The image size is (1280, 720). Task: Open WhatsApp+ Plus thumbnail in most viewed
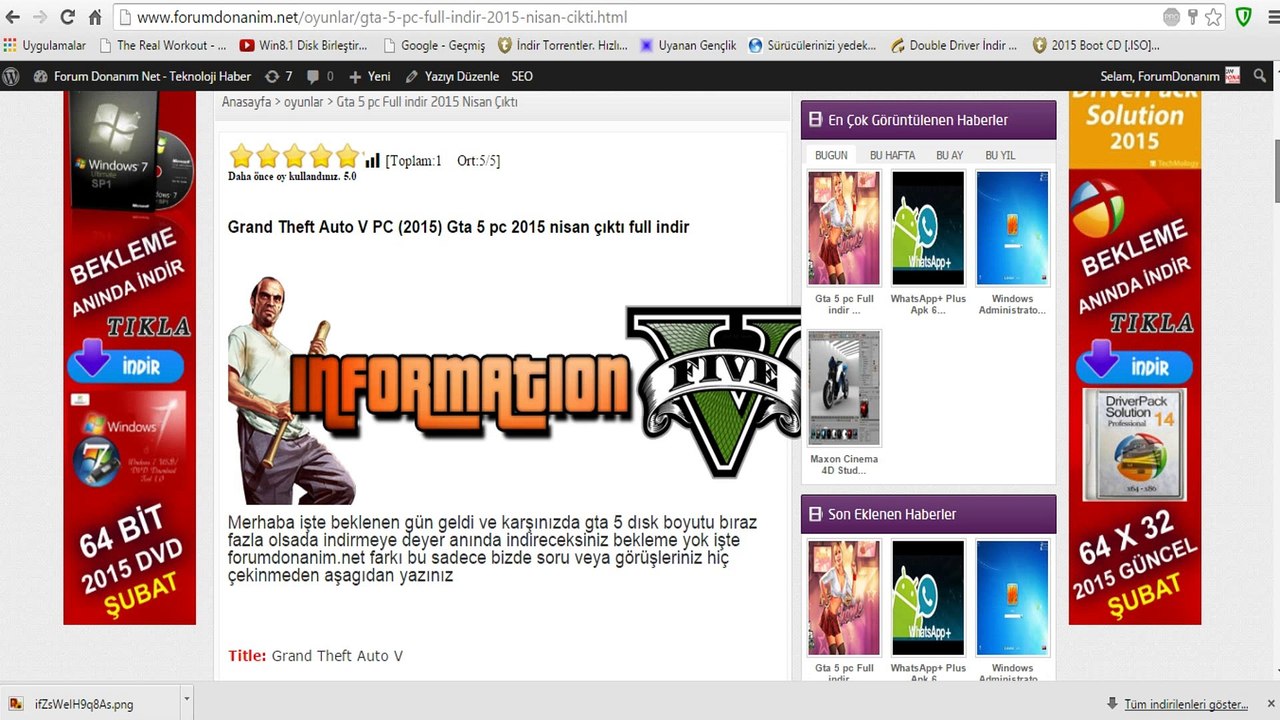tap(928, 228)
